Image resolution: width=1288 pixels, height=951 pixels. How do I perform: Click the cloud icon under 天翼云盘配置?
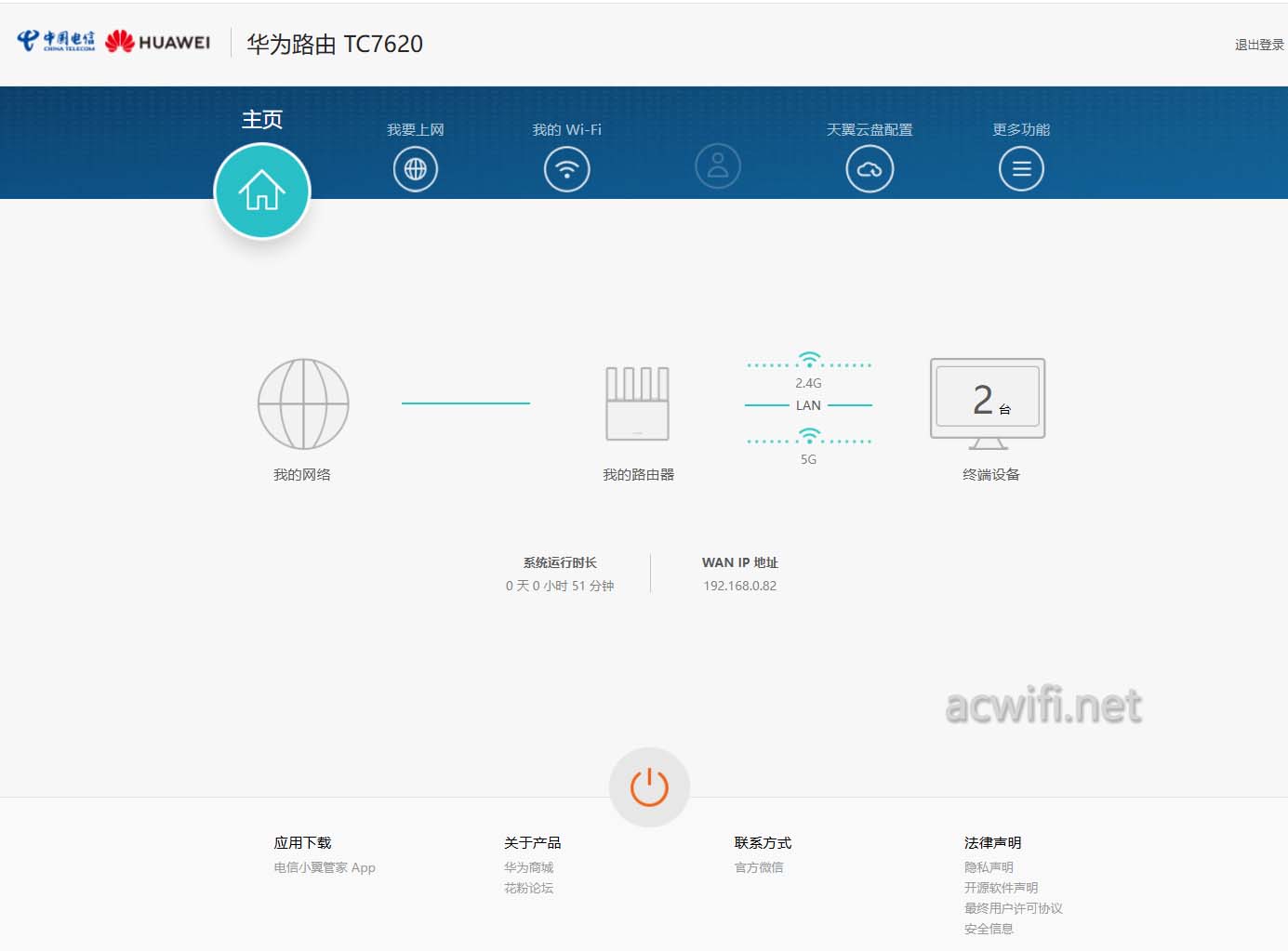(870, 169)
